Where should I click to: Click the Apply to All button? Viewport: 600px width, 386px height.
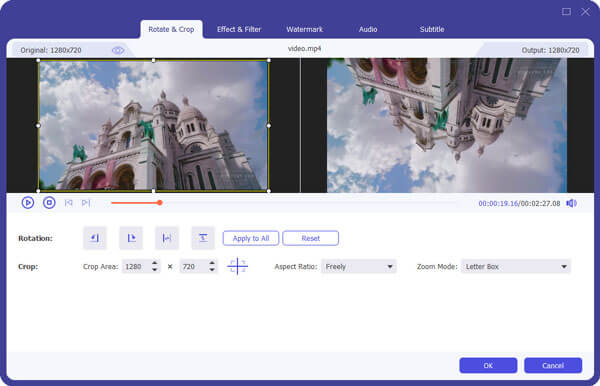[251, 238]
